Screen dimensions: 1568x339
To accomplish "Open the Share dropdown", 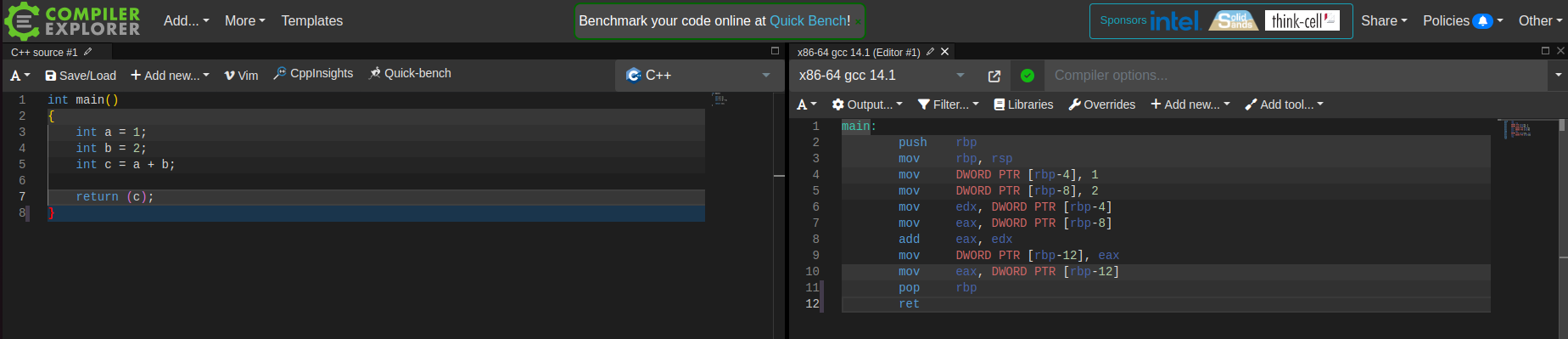I will pos(1384,20).
